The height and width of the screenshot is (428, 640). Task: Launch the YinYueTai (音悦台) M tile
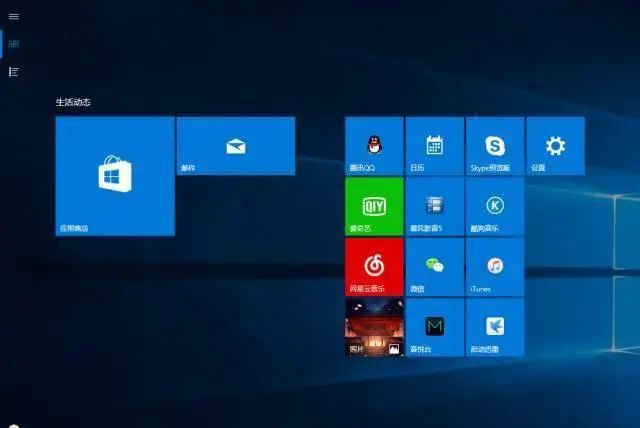pyautogui.click(x=435, y=327)
